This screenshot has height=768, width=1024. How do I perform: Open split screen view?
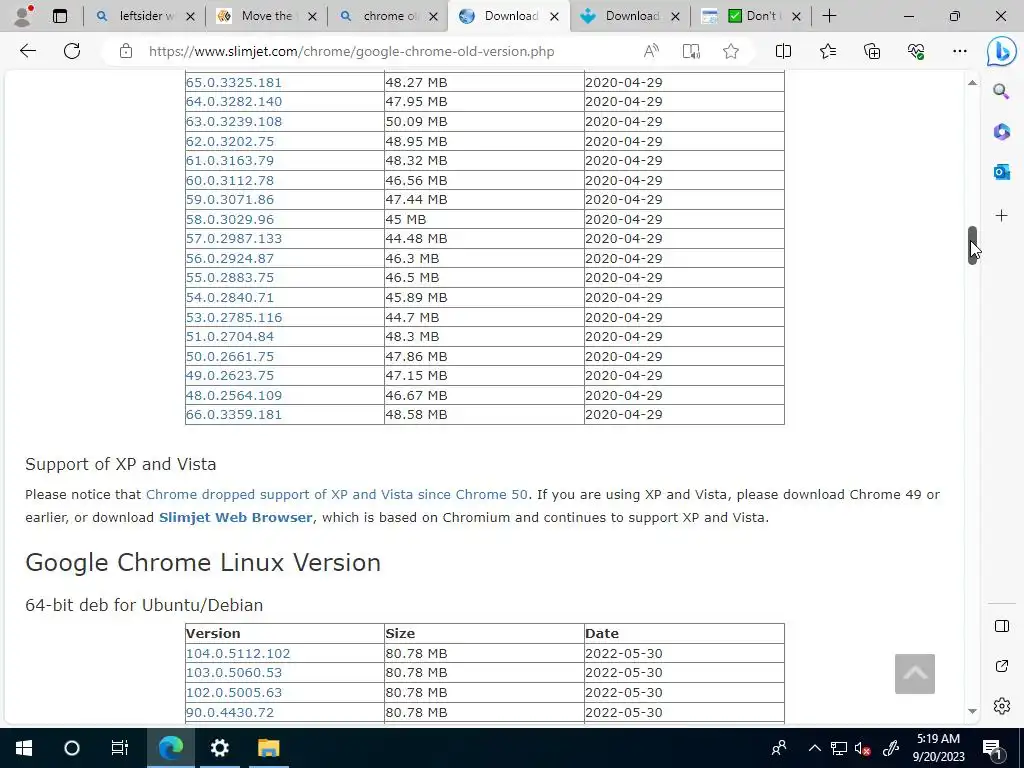pyautogui.click(x=783, y=51)
